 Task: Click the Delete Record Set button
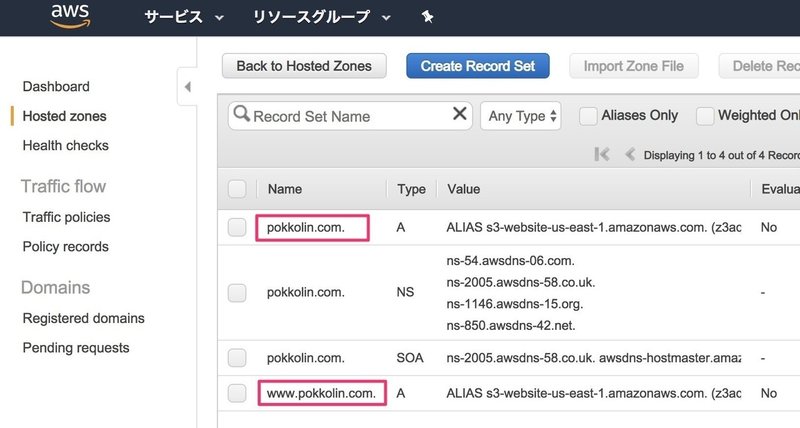point(760,66)
